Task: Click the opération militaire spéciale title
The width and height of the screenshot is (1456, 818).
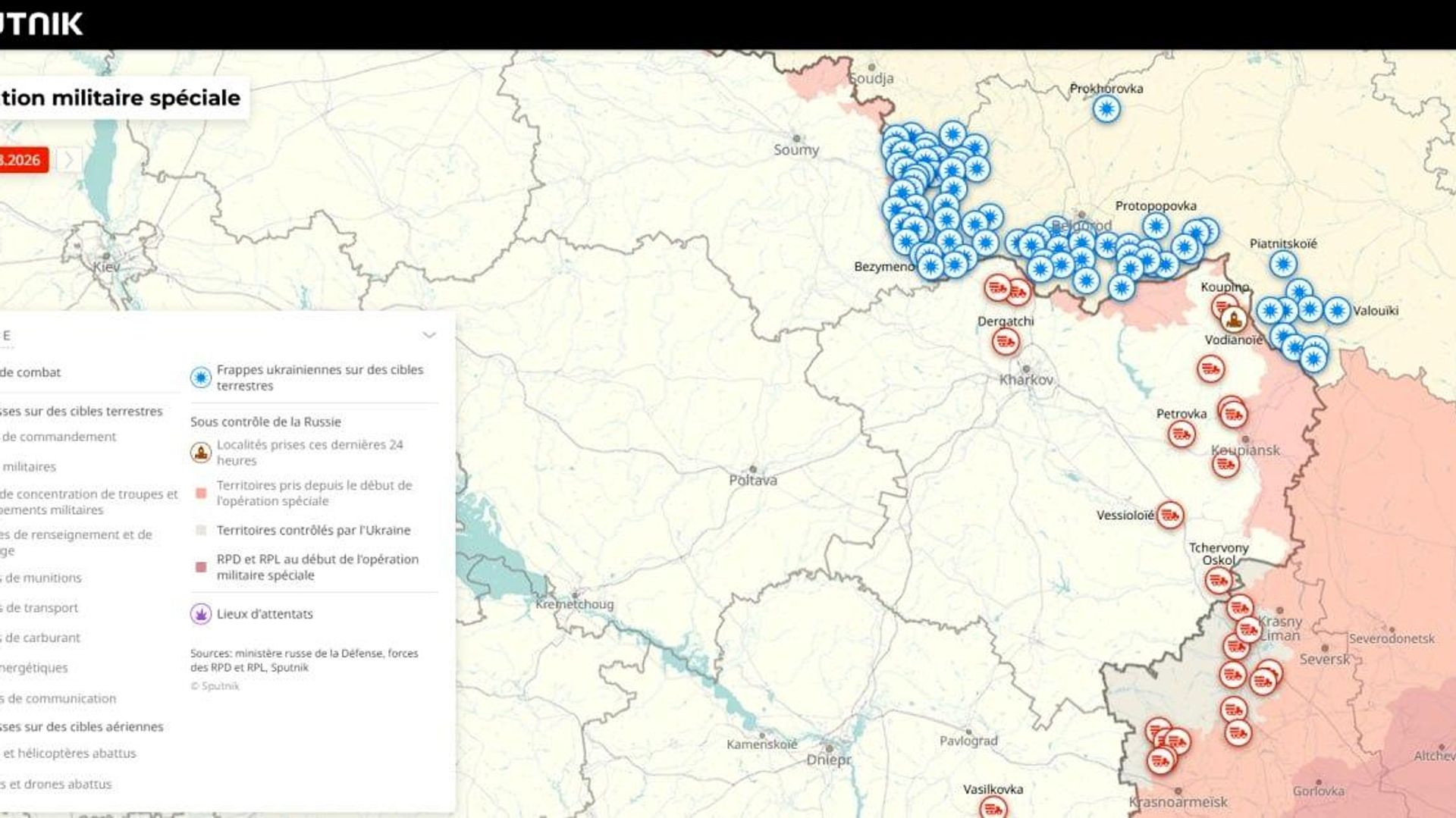Action: tap(121, 98)
